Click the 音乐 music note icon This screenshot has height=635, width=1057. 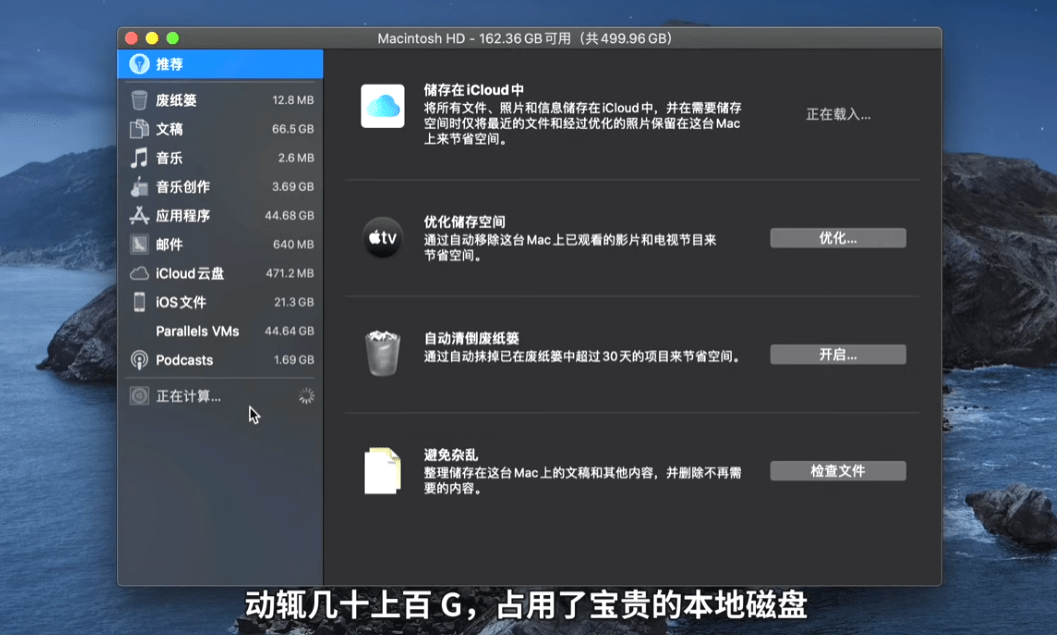click(139, 158)
